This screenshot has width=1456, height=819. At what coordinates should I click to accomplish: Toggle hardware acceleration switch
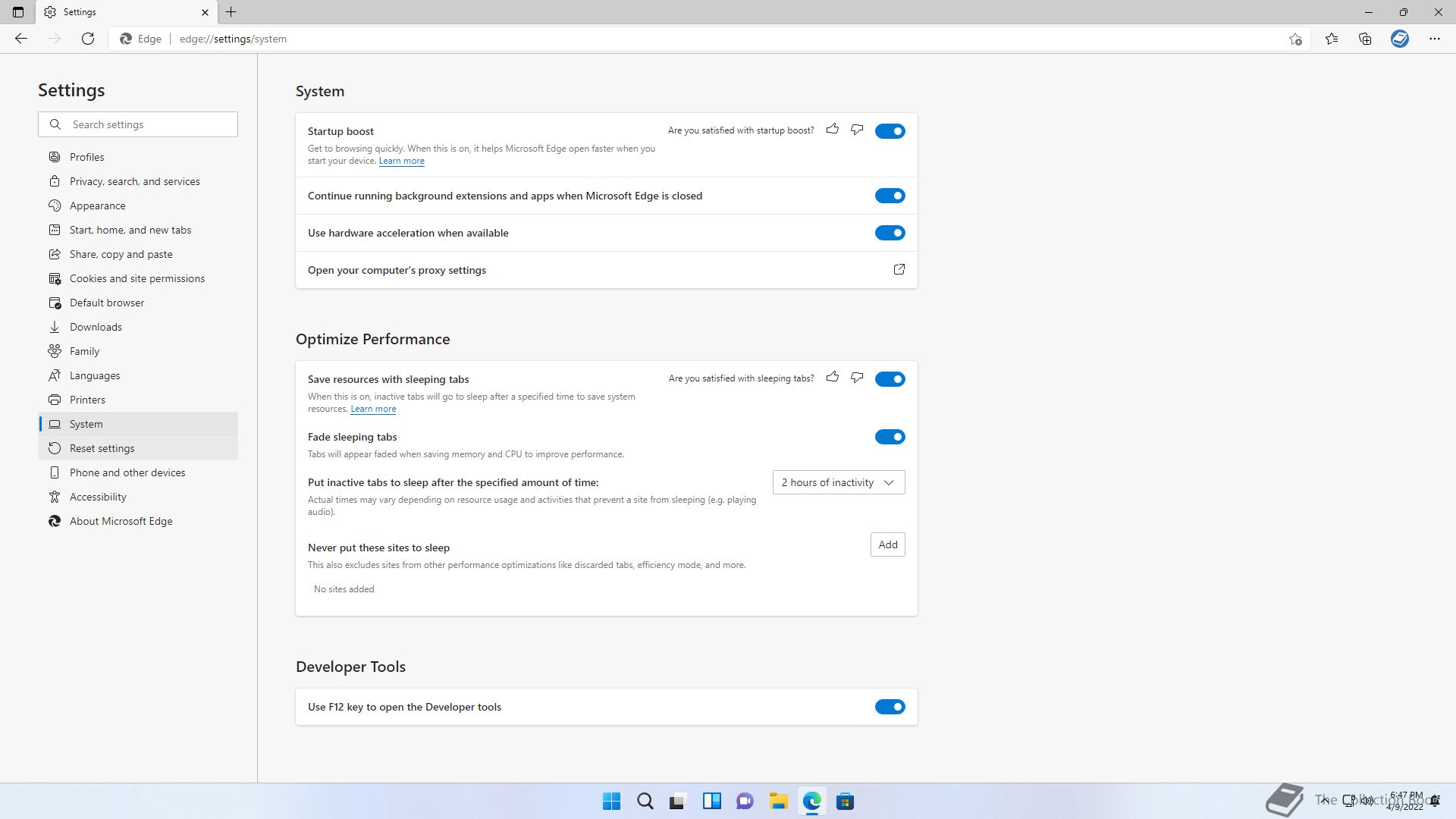pos(890,233)
